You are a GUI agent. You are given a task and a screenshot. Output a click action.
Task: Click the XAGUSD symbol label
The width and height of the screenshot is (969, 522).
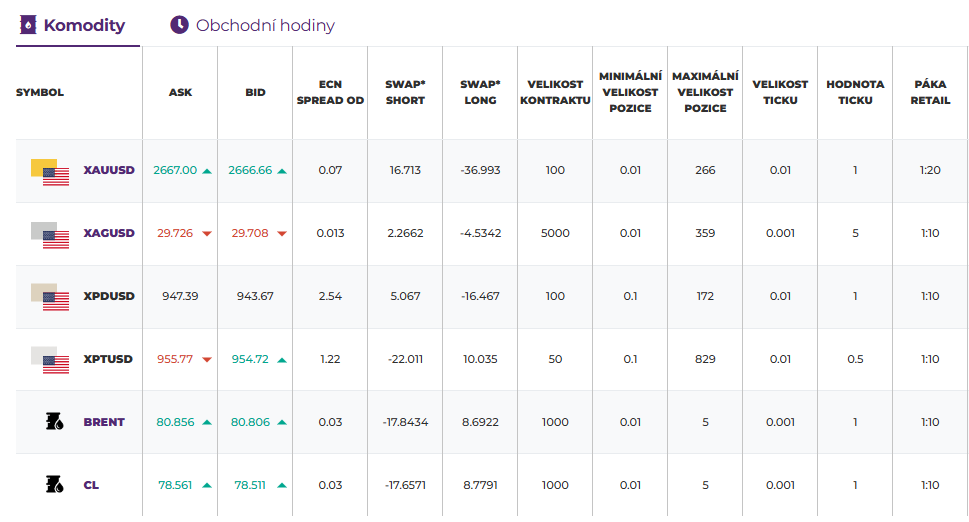pyautogui.click(x=109, y=233)
